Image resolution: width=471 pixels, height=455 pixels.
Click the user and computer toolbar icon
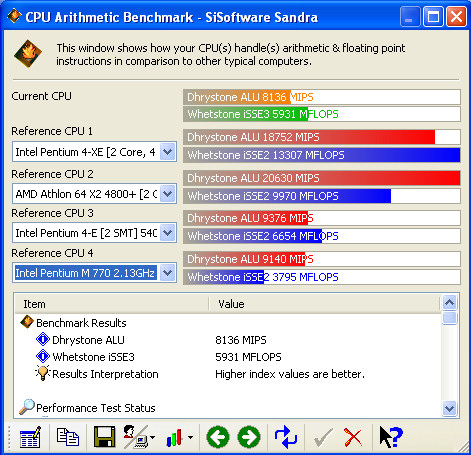[x=136, y=437]
